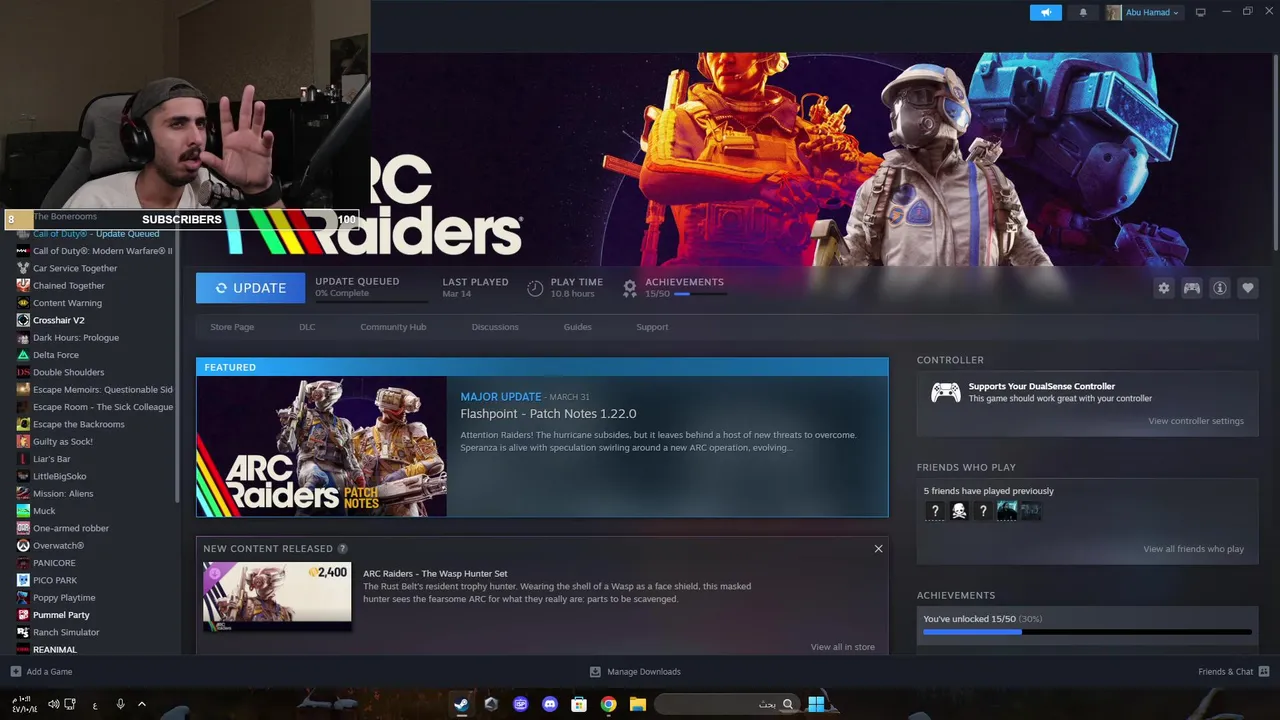The image size is (1280, 720).
Task: Click the ARC Raiders patch notes thumbnail
Action: point(322,446)
